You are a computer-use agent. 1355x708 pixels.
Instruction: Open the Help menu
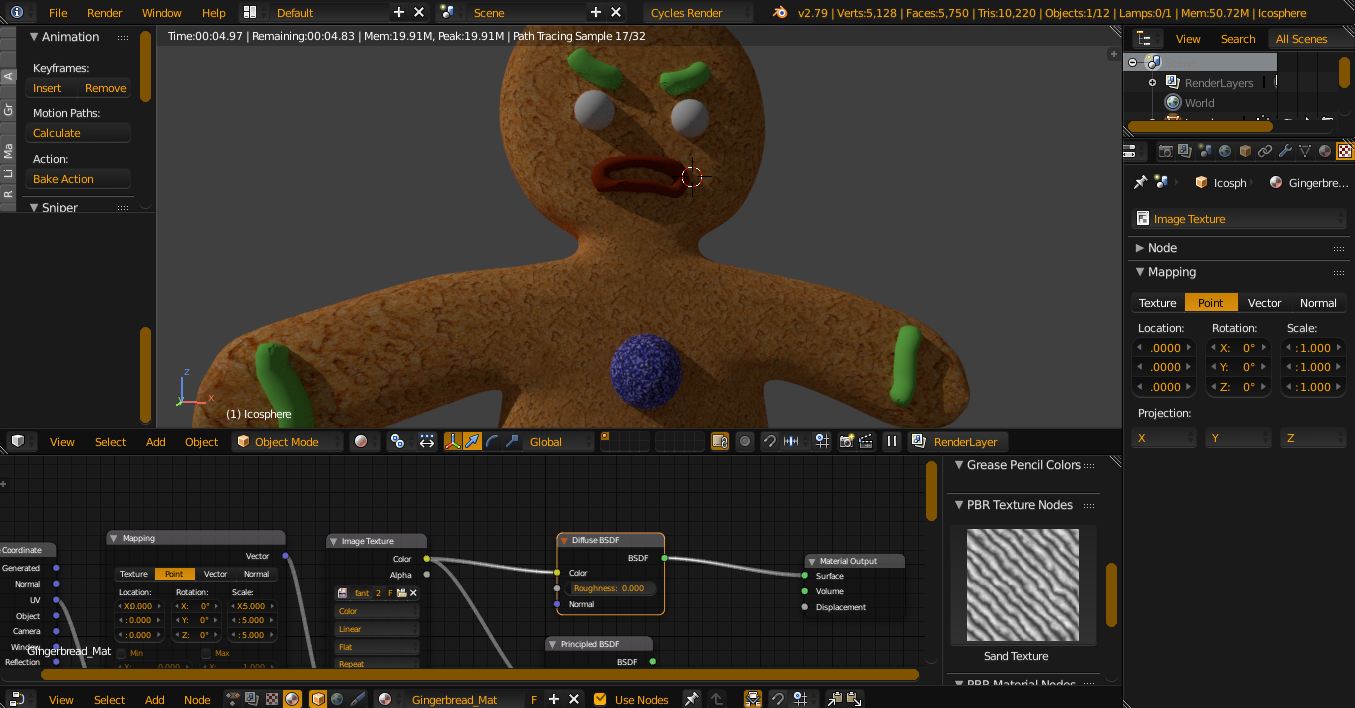coord(213,12)
